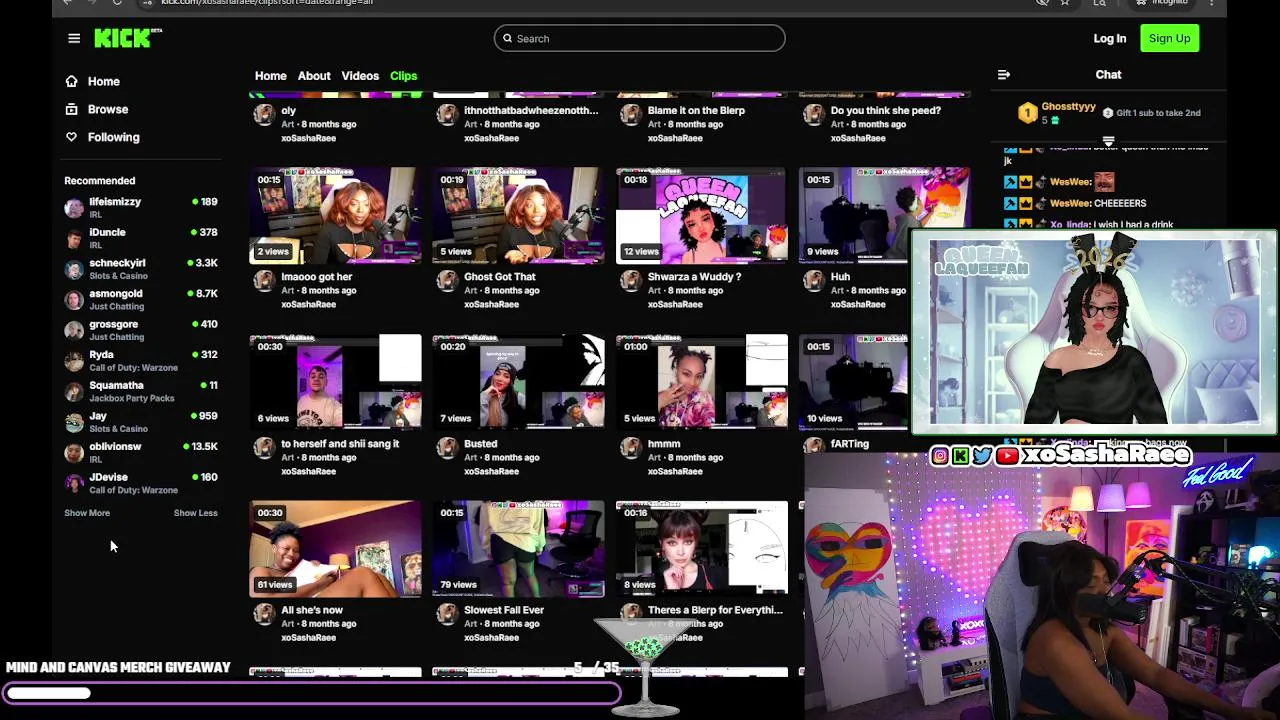Click avatar beside 'Busted' clip
Image resolution: width=1280 pixels, height=720 pixels.
[x=447, y=448]
